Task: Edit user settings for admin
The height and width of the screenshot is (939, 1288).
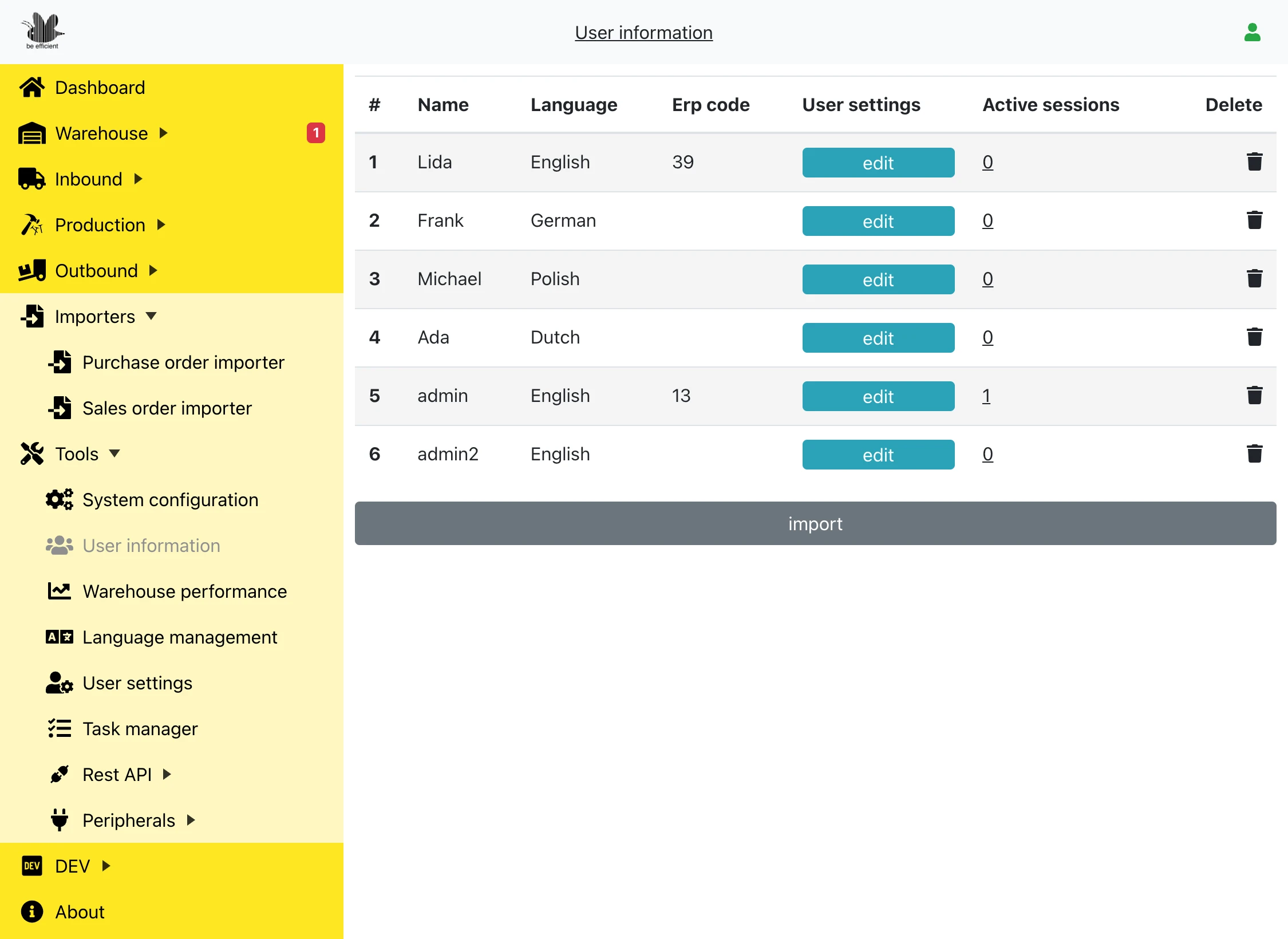Action: 878,396
